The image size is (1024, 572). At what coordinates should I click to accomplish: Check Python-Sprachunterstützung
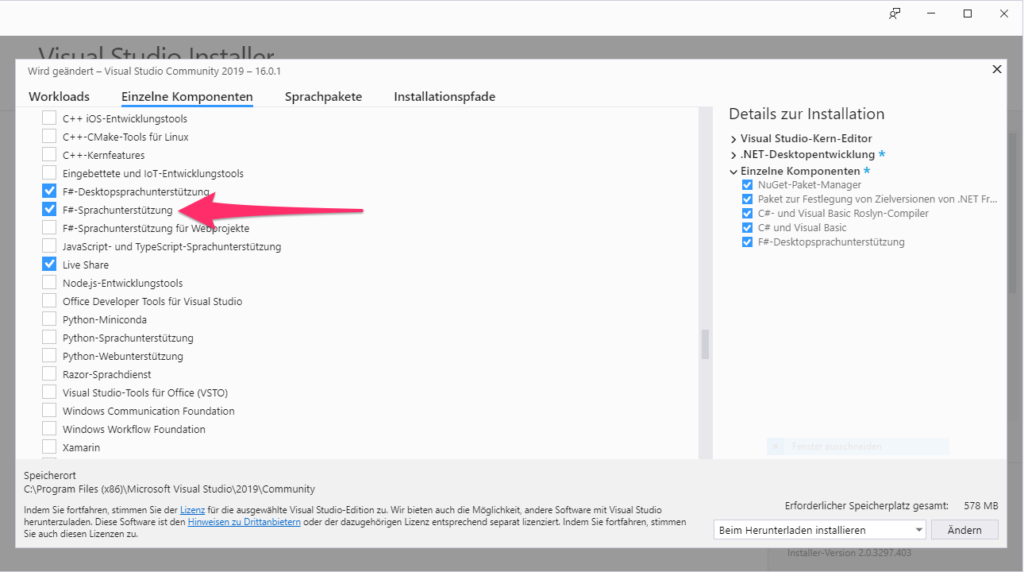[x=49, y=338]
